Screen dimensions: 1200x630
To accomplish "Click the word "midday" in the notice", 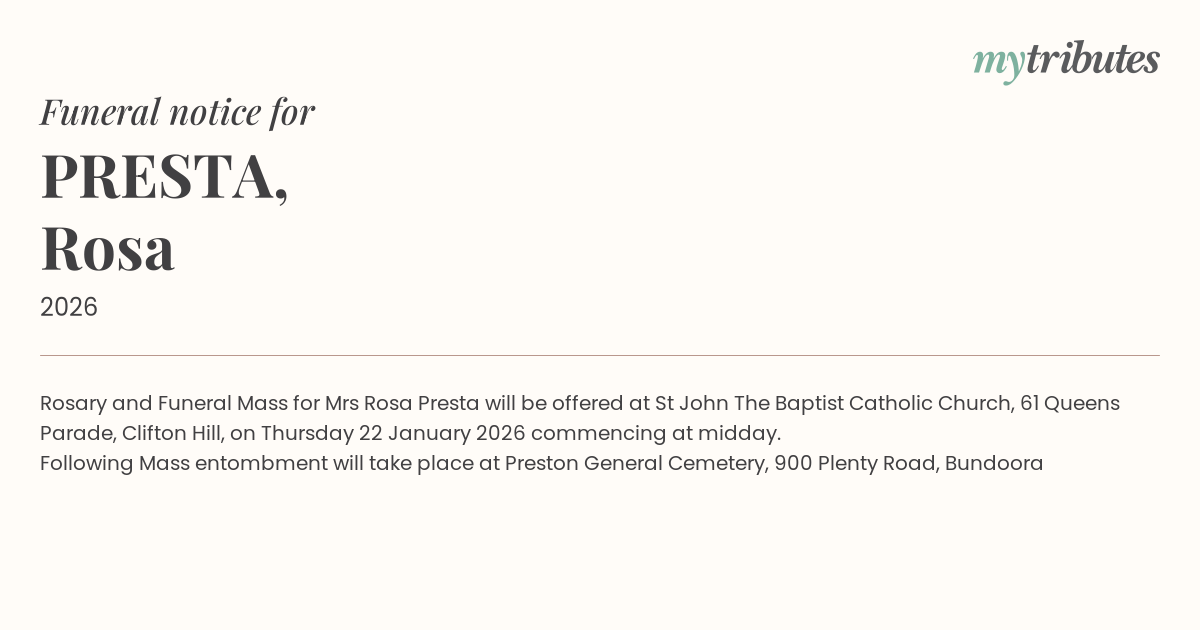I will [x=746, y=433].
